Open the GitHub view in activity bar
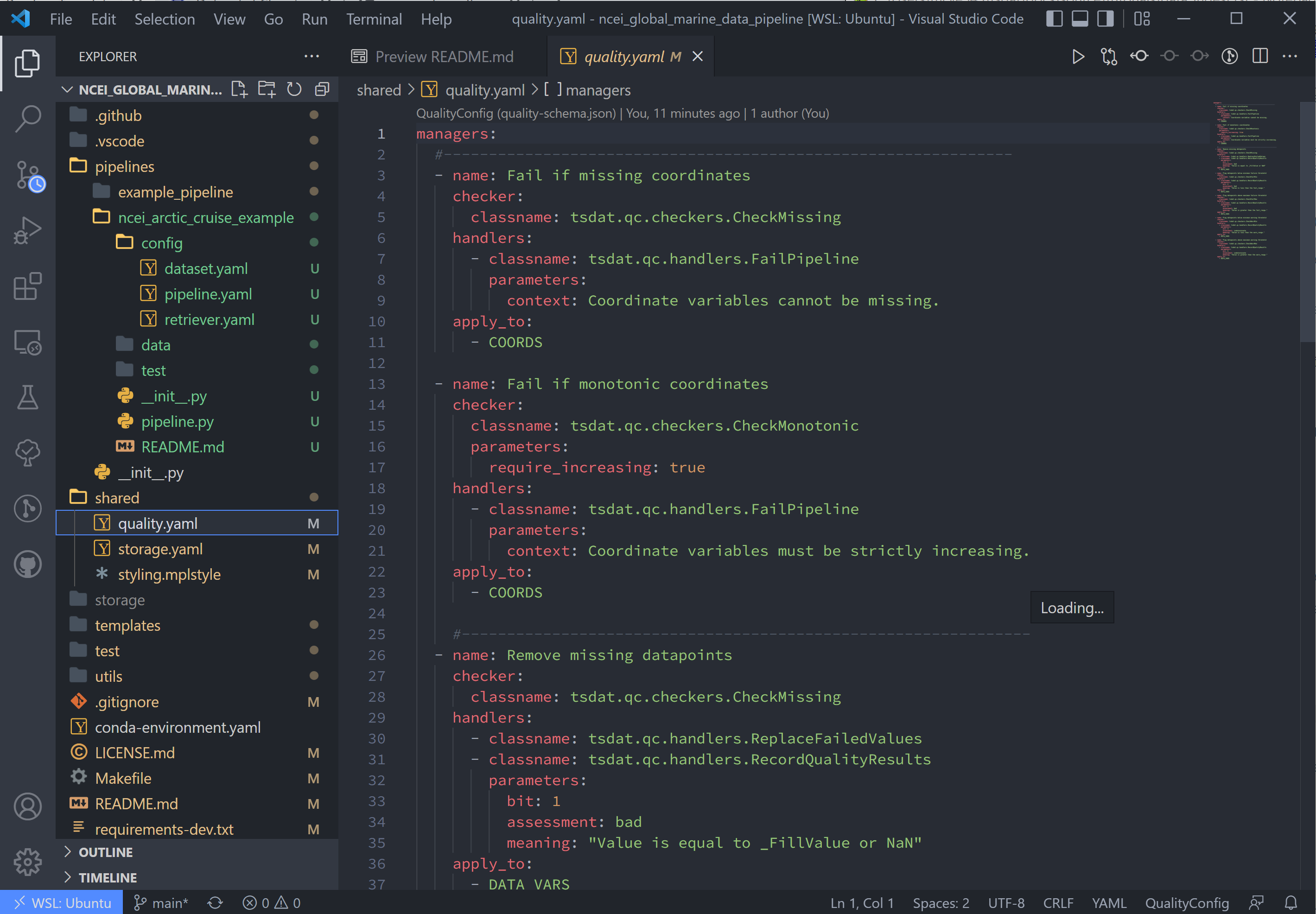This screenshot has width=1316, height=914. [x=27, y=564]
